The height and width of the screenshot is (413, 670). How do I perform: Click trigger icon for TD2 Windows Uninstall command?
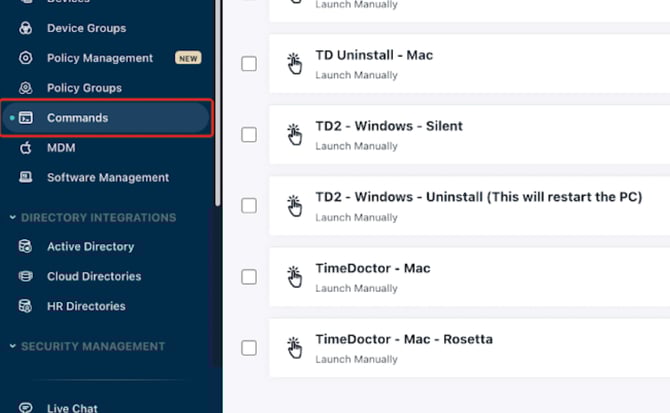[294, 206]
